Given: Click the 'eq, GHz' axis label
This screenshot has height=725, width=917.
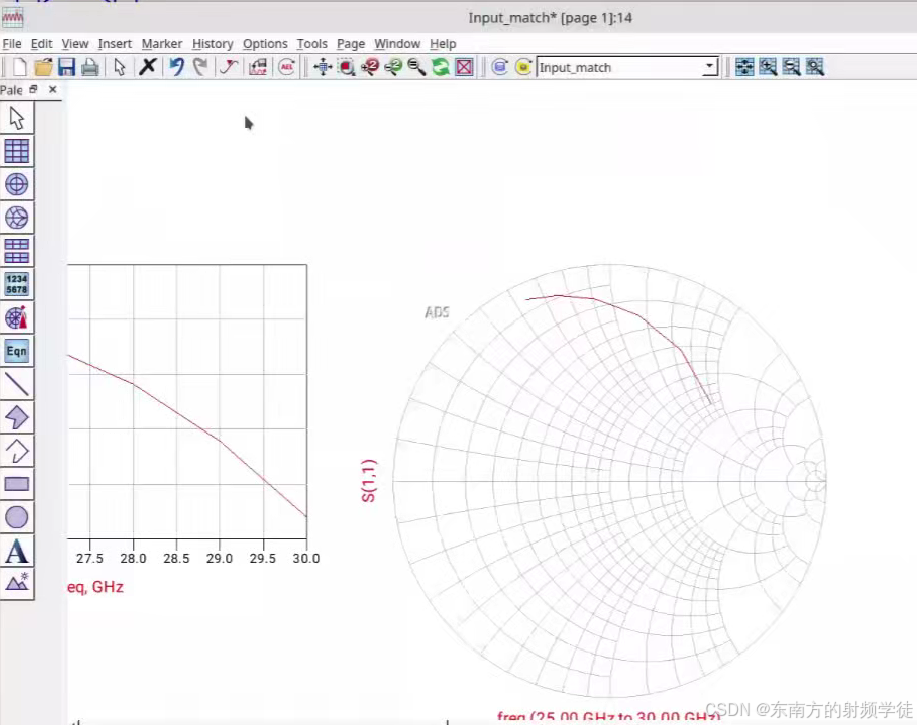Looking at the screenshot, I should [x=95, y=587].
